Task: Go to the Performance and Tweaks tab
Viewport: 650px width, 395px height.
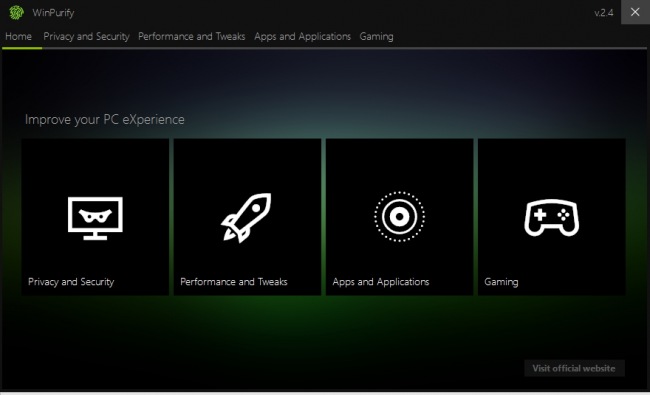Action: pyautogui.click(x=192, y=36)
